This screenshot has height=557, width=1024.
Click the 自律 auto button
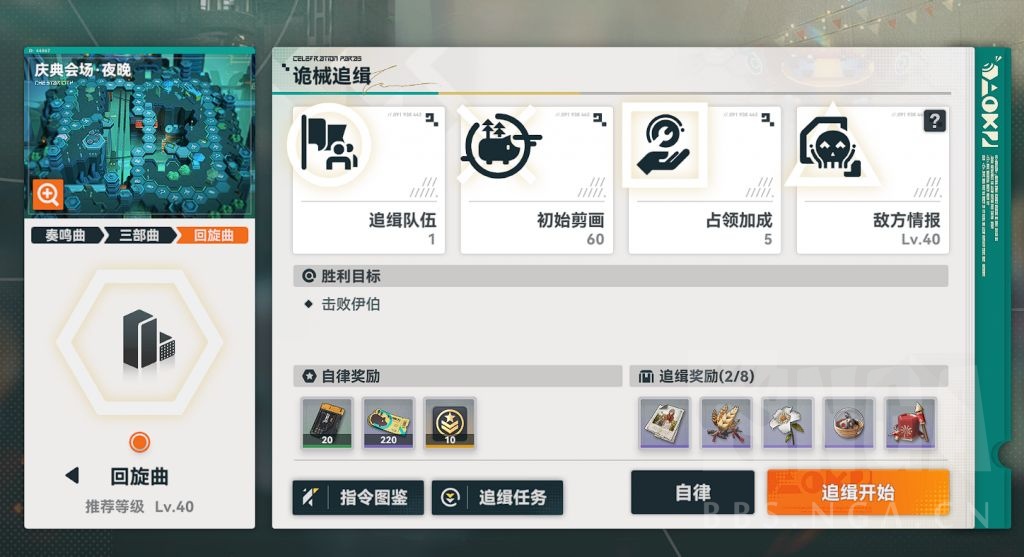pyautogui.click(x=693, y=492)
